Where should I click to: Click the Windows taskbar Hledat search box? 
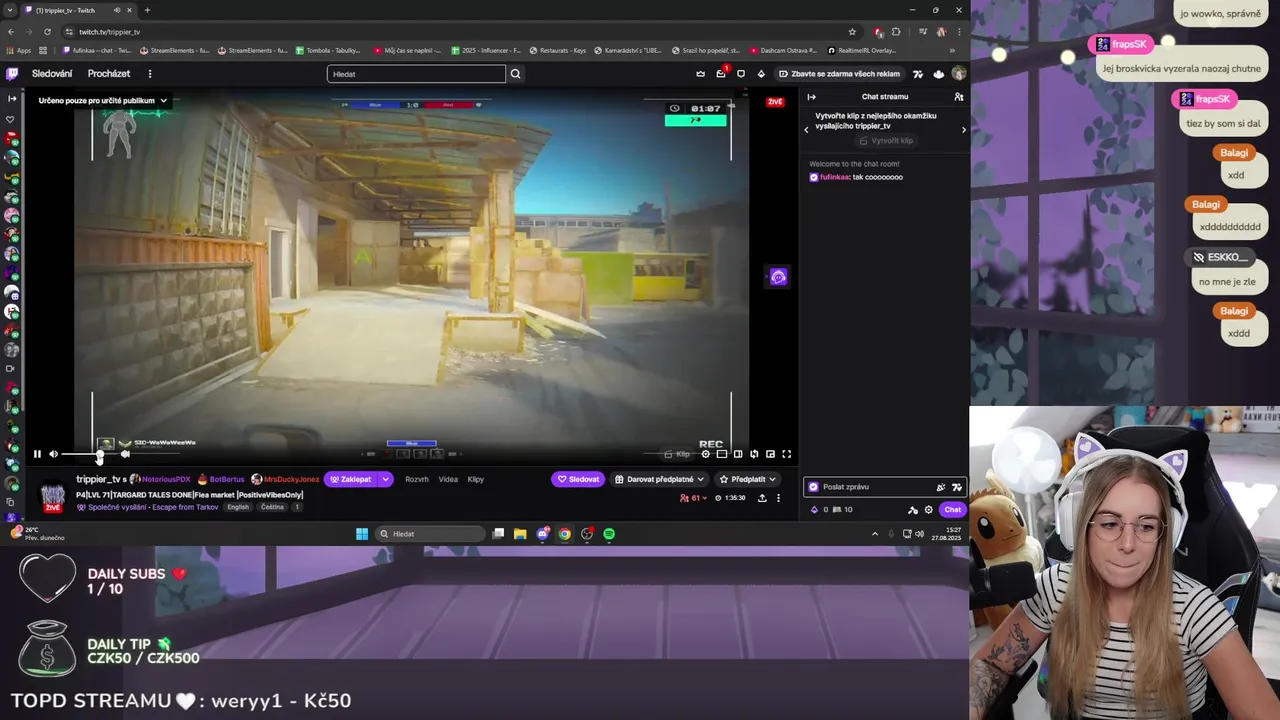tap(430, 534)
